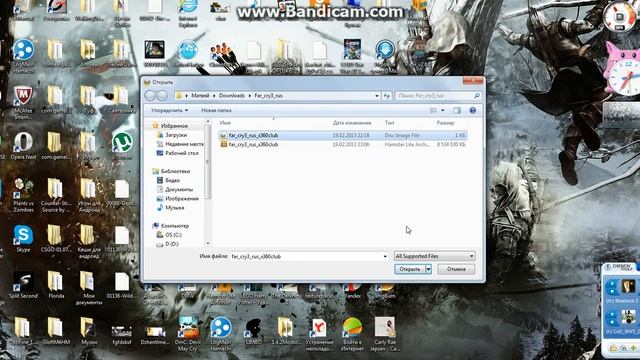Select the Мои документы folder on the desktop
This screenshot has width=640, height=360.
point(89,288)
